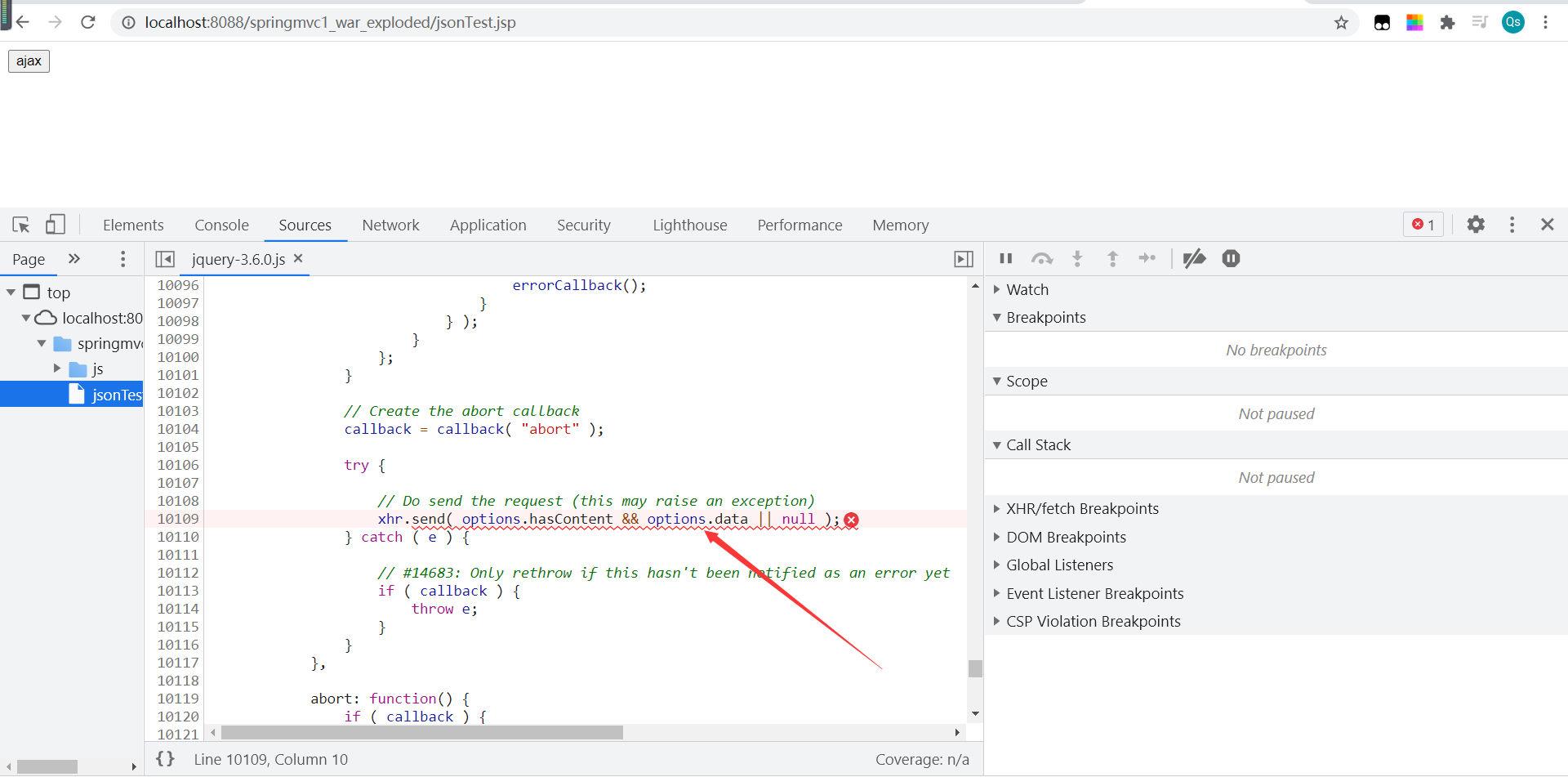Click the show debugger sidebar icon
This screenshot has width=1568, height=777.
pyautogui.click(x=964, y=258)
